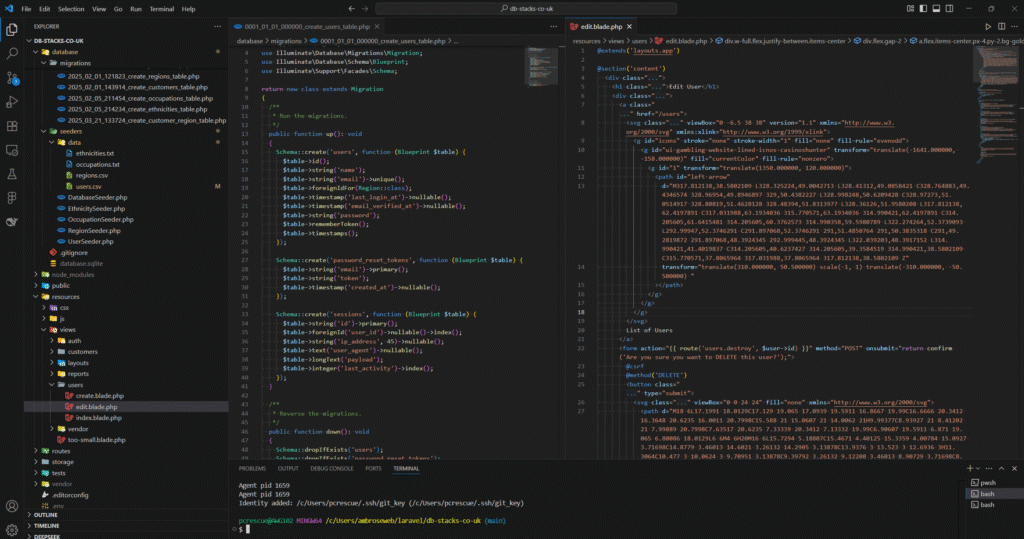Screen dimensions: 1024x539
Task: Switch to the PROBLEMS panel tab
Action: click(252, 468)
